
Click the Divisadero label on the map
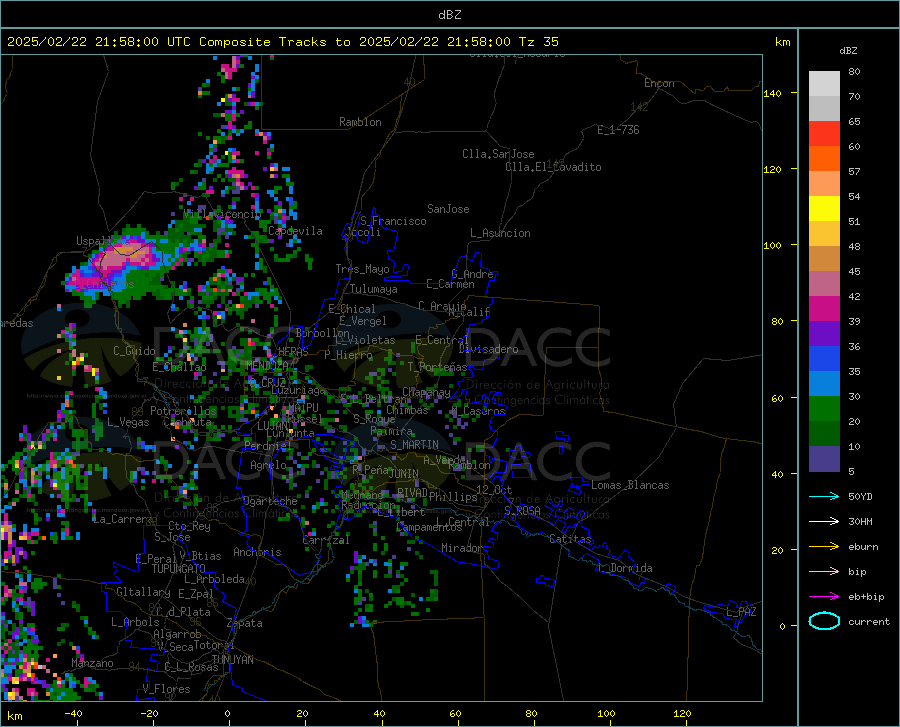pyautogui.click(x=488, y=349)
